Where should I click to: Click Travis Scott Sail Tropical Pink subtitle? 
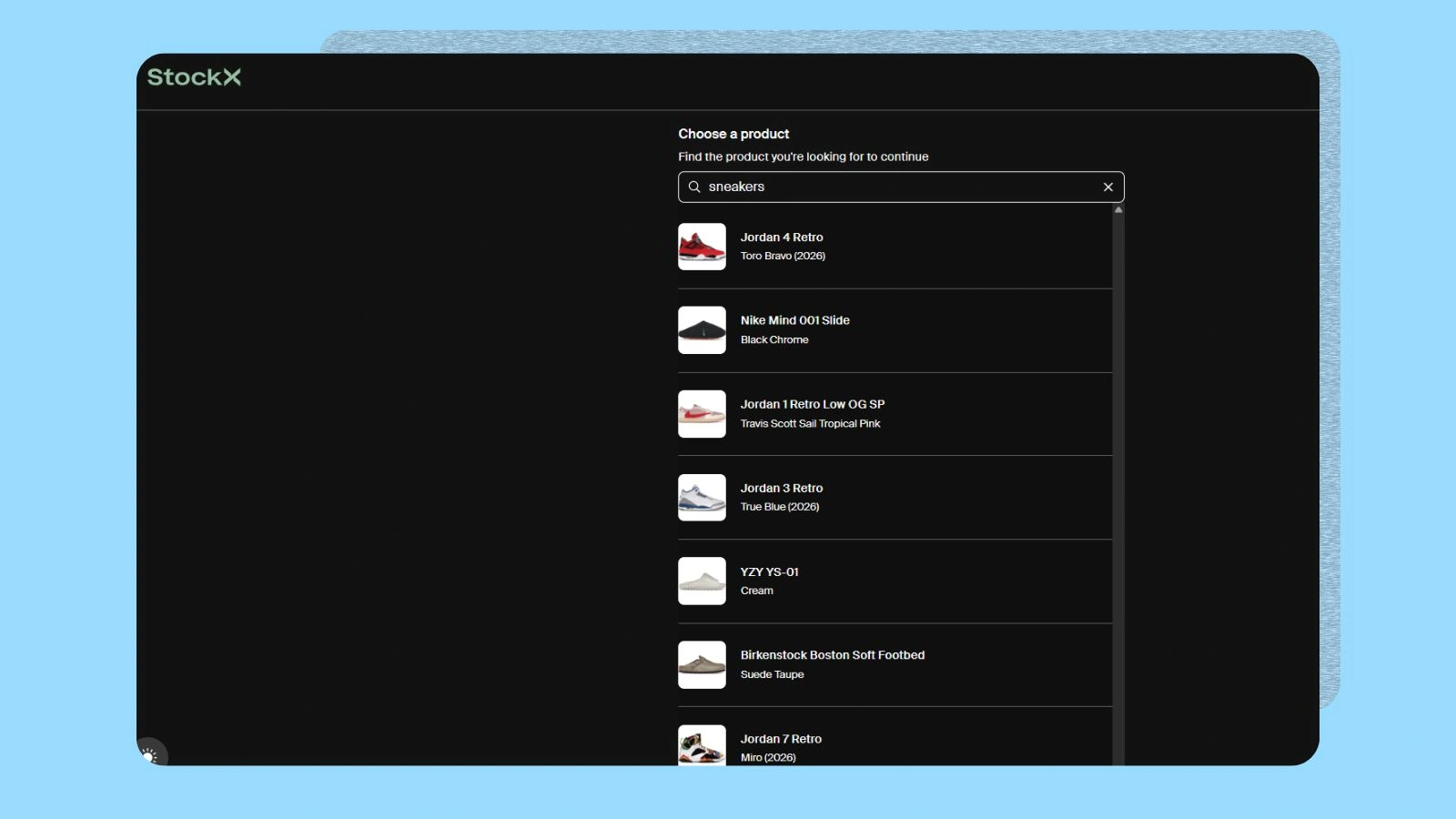(x=811, y=423)
